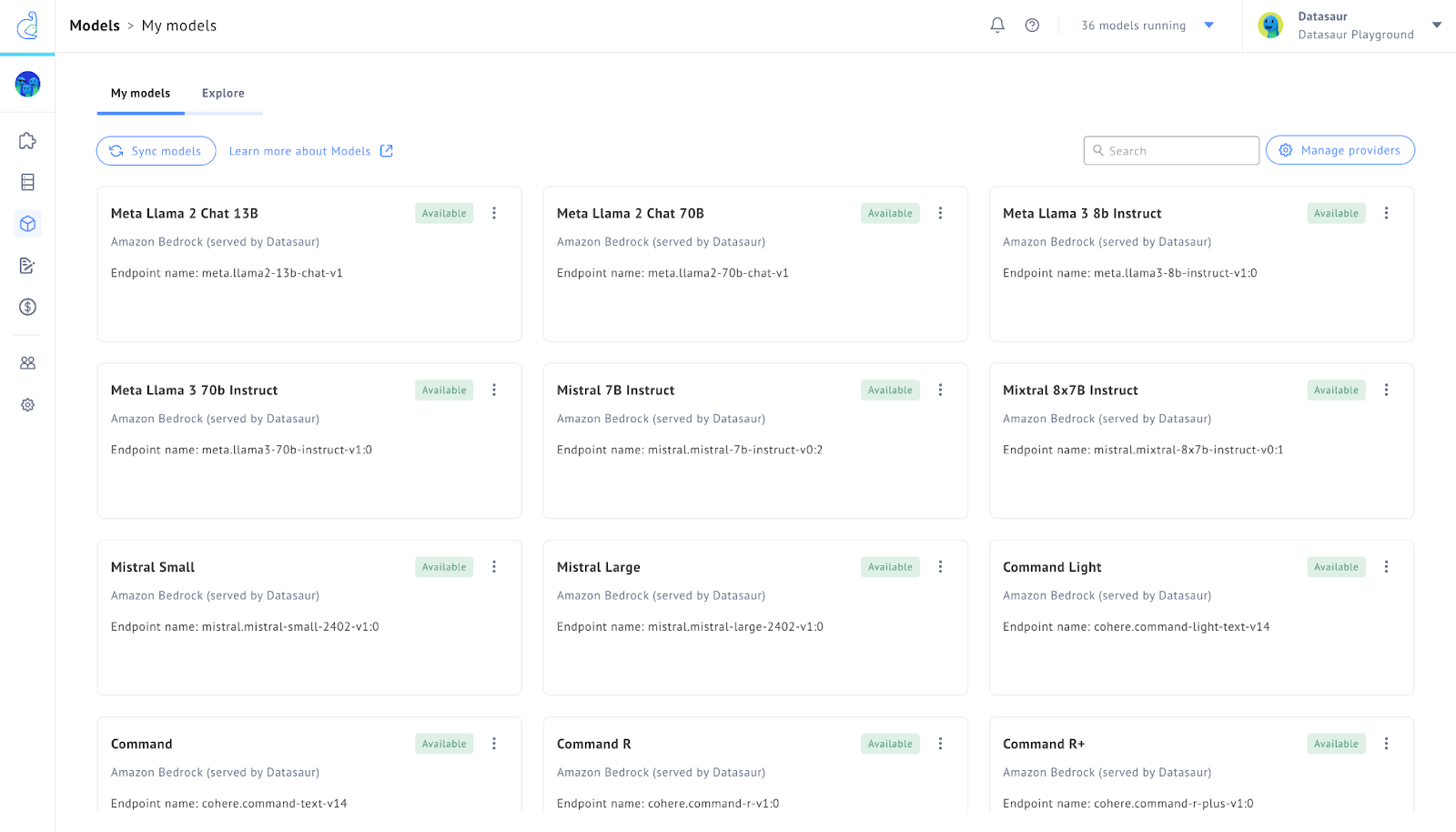The height and width of the screenshot is (832, 1456).
Task: Select the Meta Llama 2 Chat 13B title
Action: click(x=185, y=213)
